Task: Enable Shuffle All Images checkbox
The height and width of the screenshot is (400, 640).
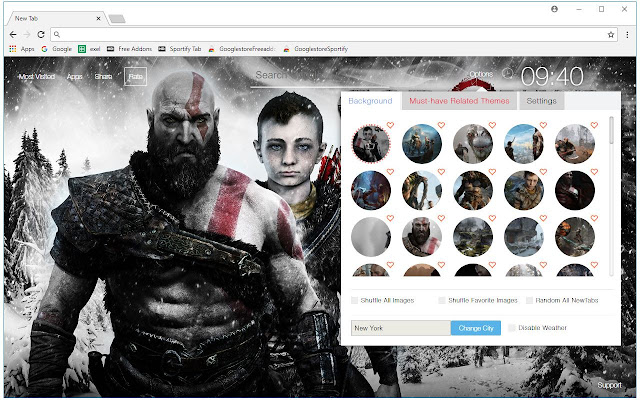Action: point(354,300)
